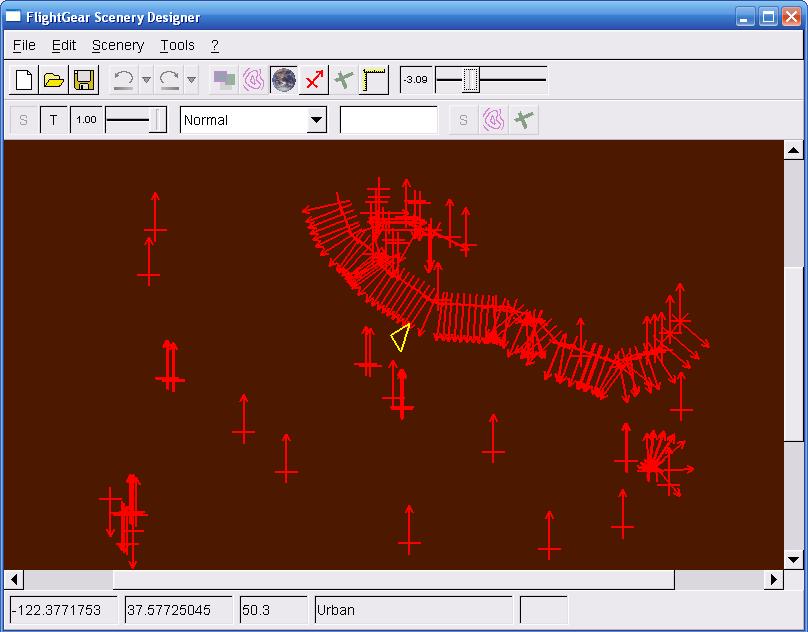
Task: Click the top toolbar airplane icon
Action: coord(344,80)
